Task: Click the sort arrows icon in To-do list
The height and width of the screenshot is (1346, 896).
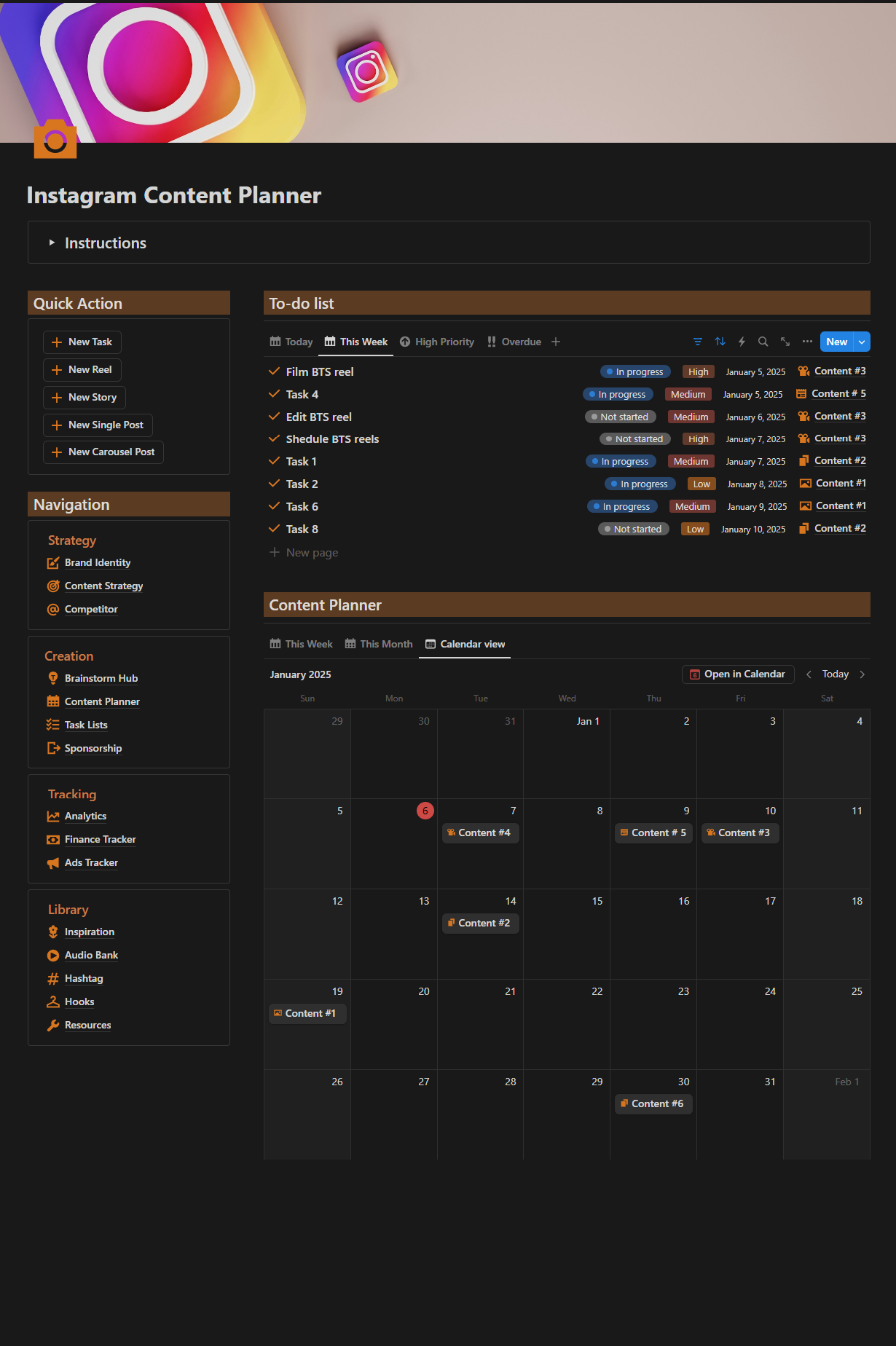Action: 720,342
